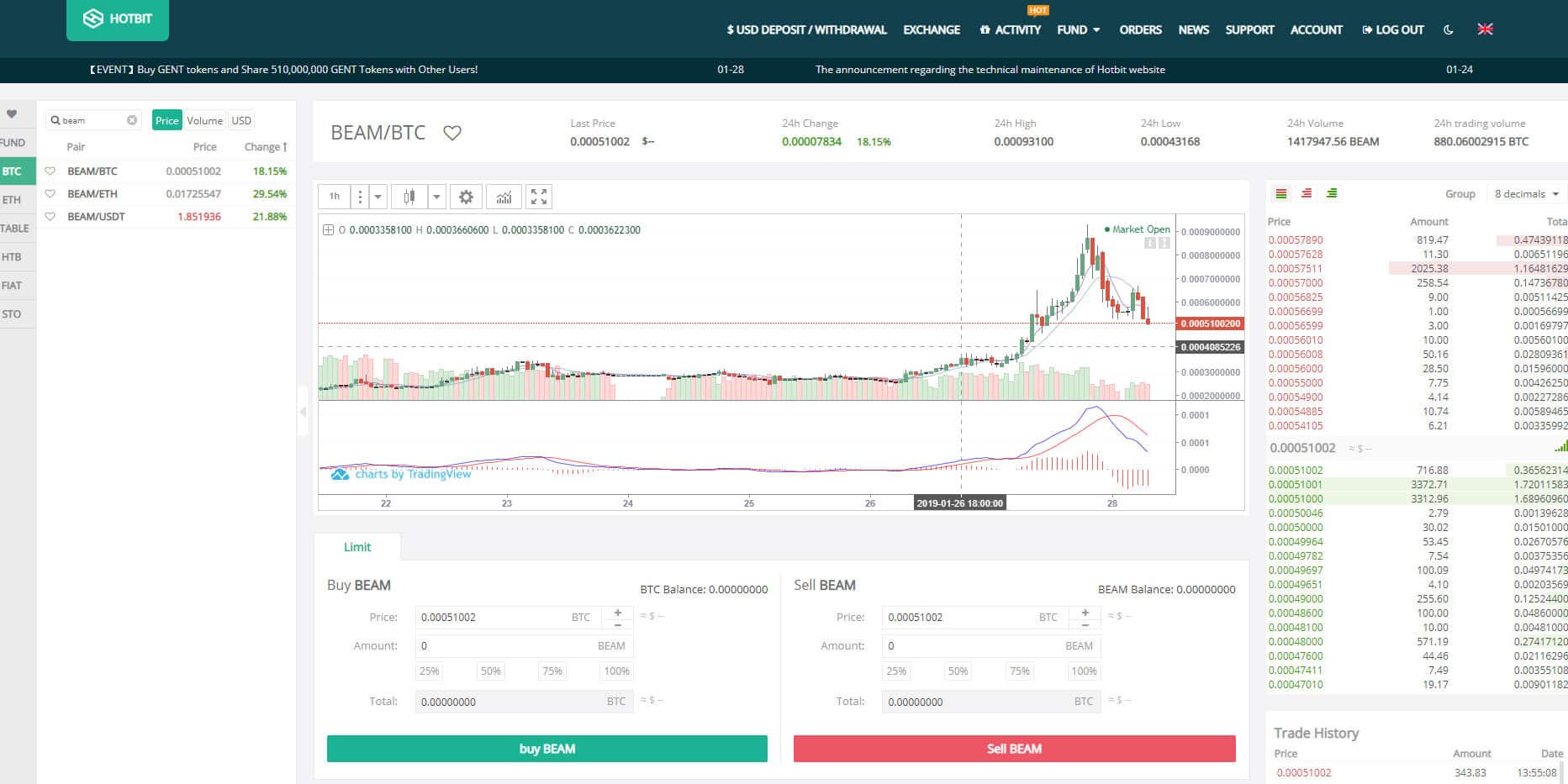The width and height of the screenshot is (1568, 784).
Task: Show only buy orders view
Action: [1332, 194]
